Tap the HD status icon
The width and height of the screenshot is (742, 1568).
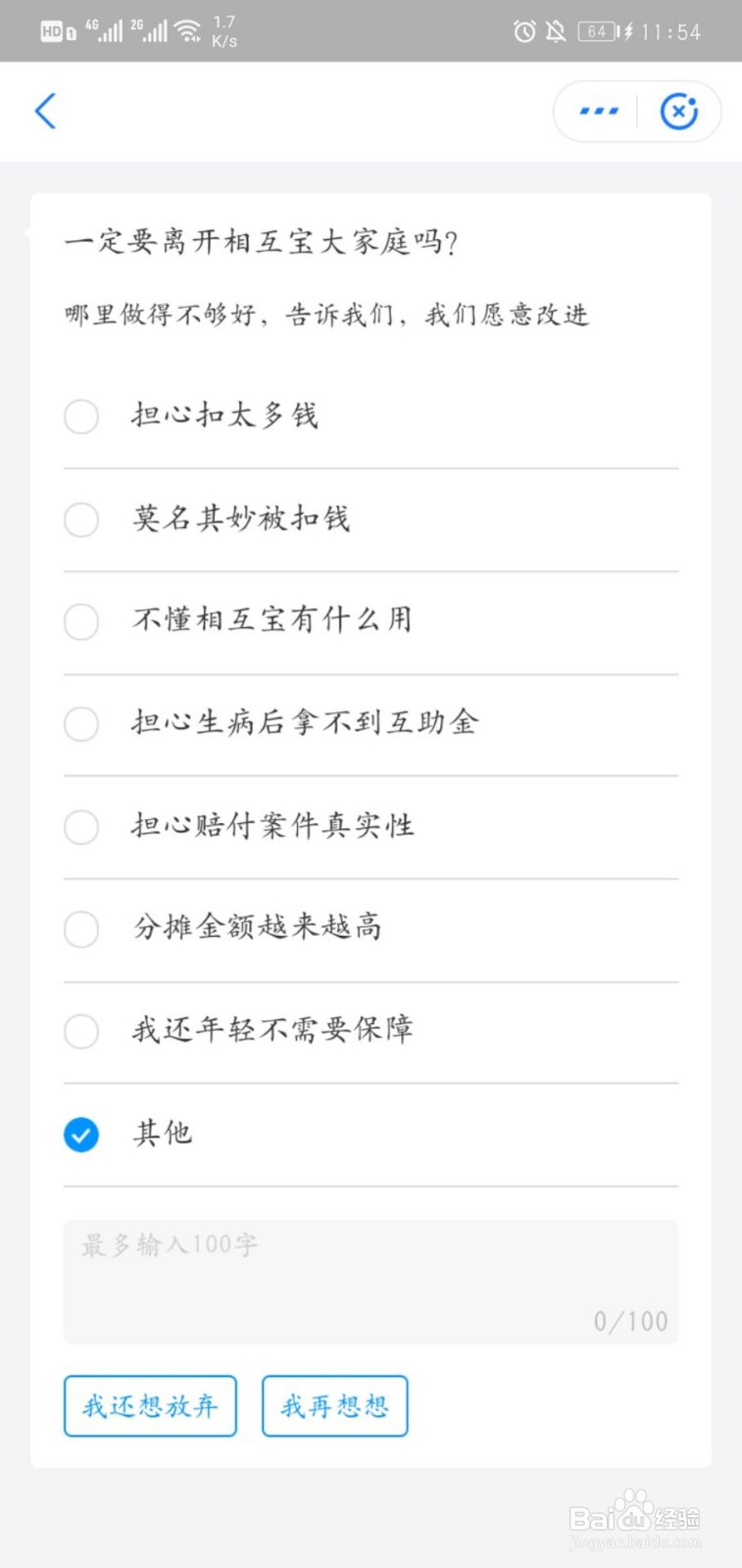pyautogui.click(x=52, y=32)
